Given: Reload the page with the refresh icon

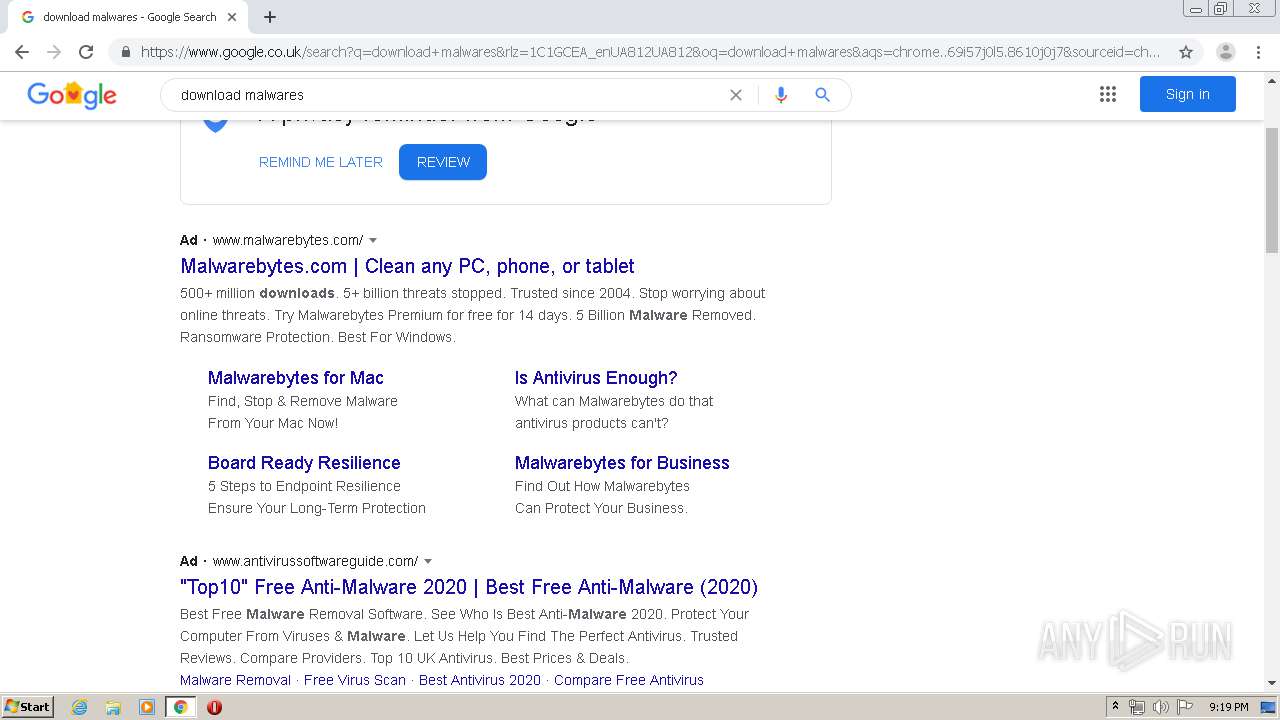Looking at the screenshot, I should point(86,52).
